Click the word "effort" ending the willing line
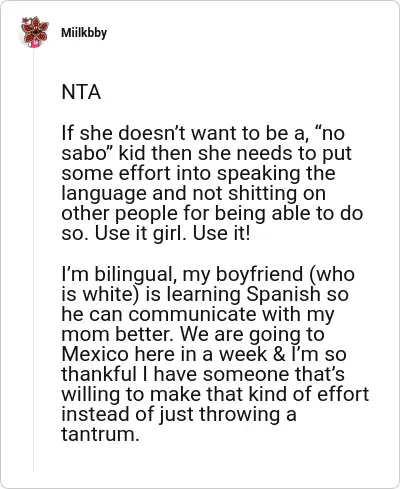Viewport: 400px width, 489px height. (343, 394)
